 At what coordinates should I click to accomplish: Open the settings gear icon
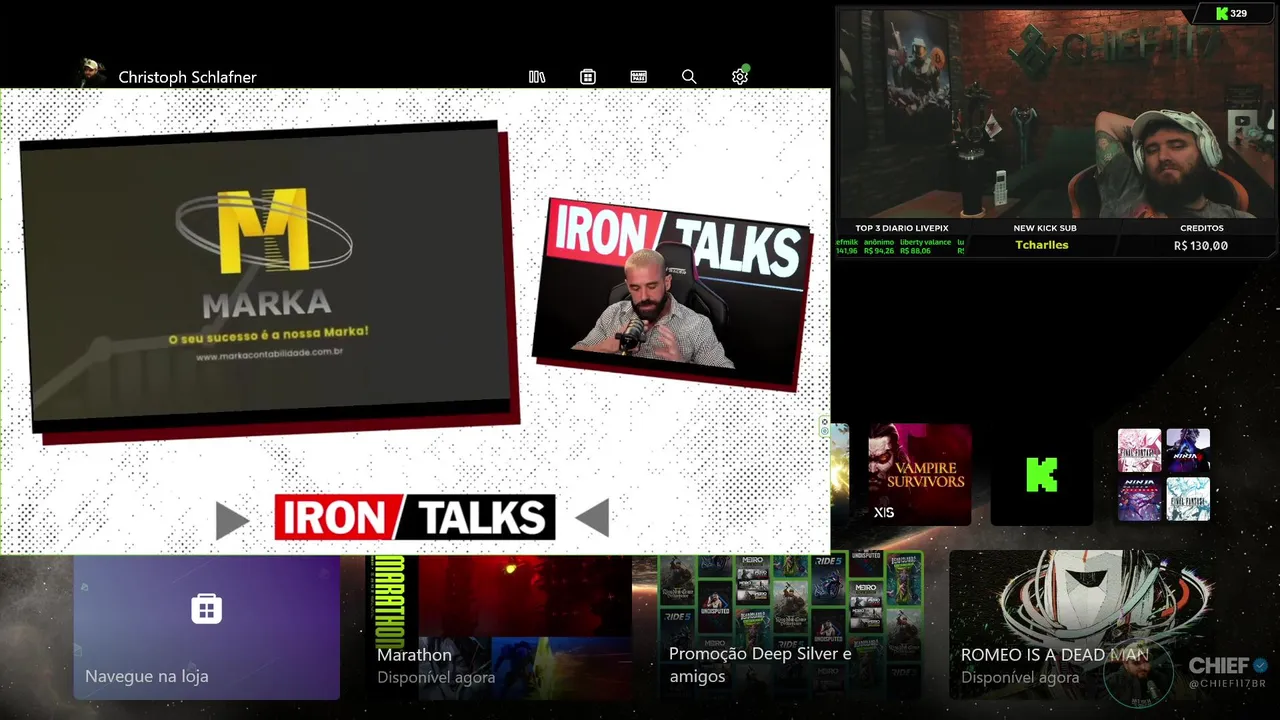(740, 77)
